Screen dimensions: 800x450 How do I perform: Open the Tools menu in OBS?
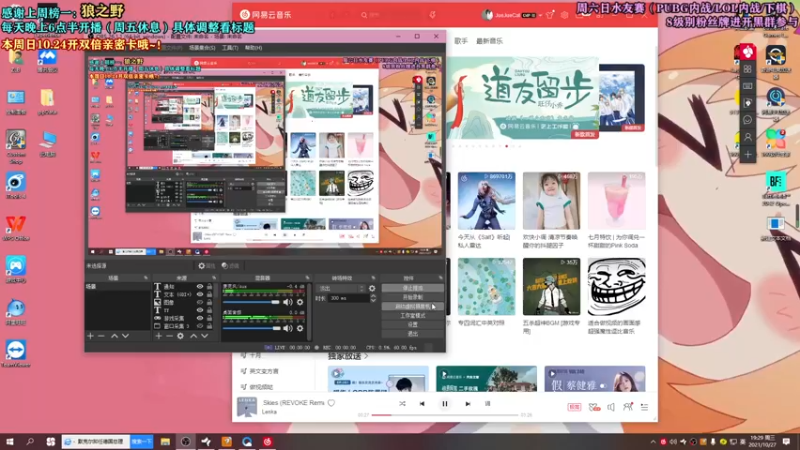pyautogui.click(x=230, y=47)
